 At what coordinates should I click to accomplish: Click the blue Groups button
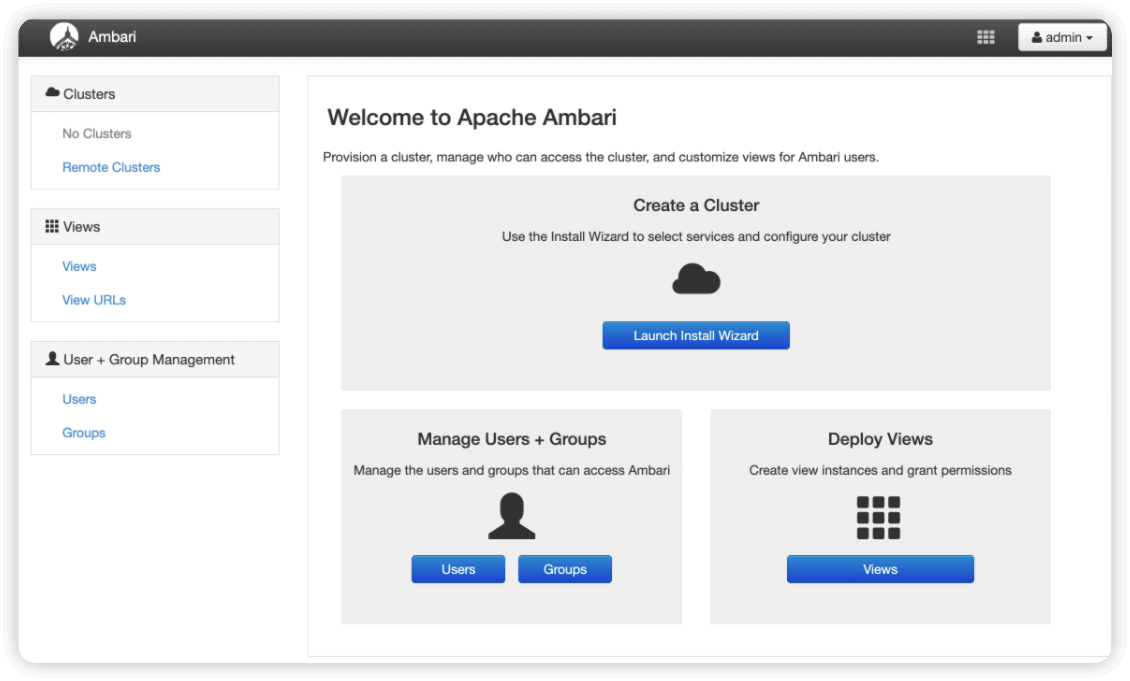point(565,569)
